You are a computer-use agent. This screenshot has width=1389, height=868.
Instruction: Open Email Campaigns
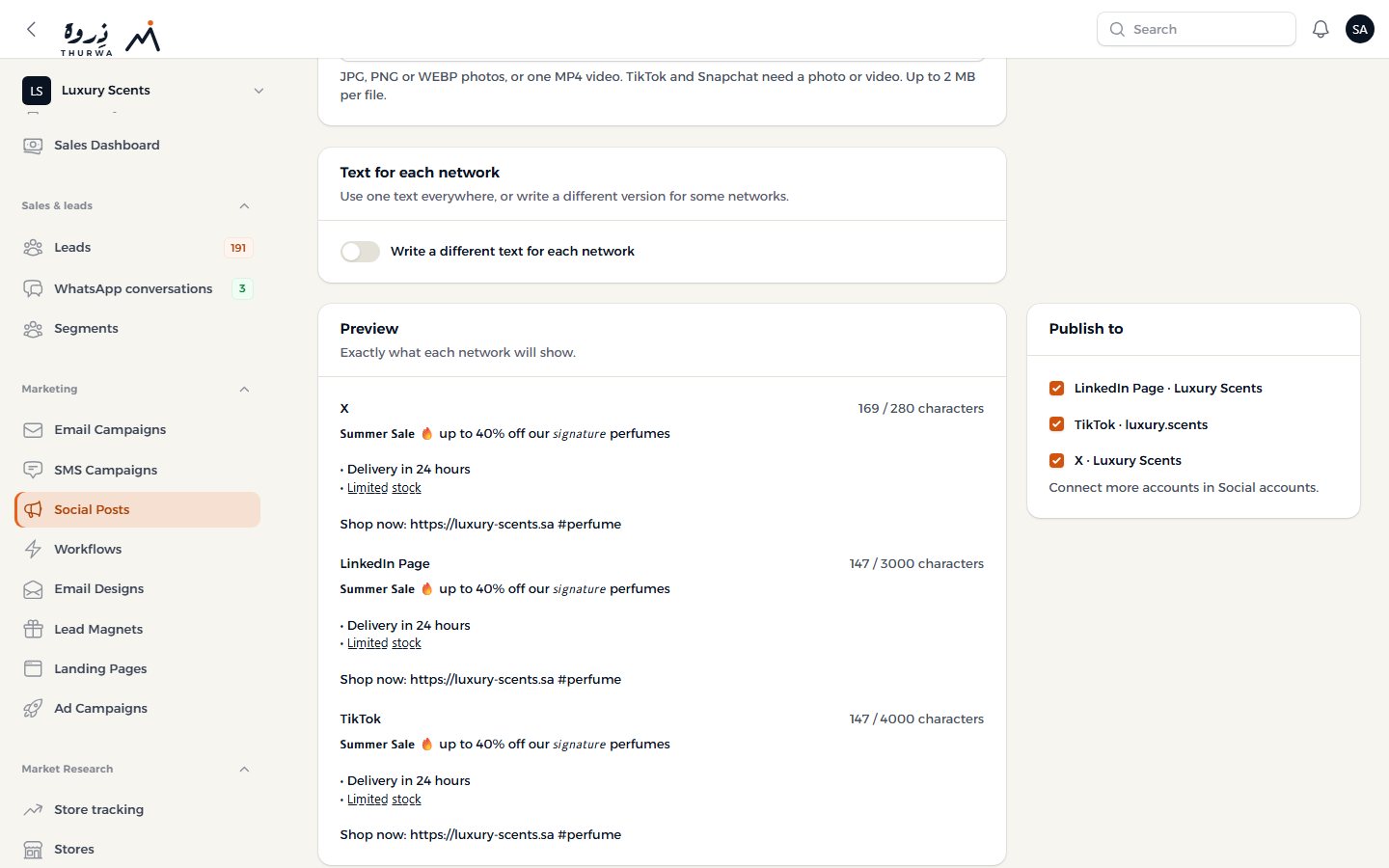tap(138, 430)
